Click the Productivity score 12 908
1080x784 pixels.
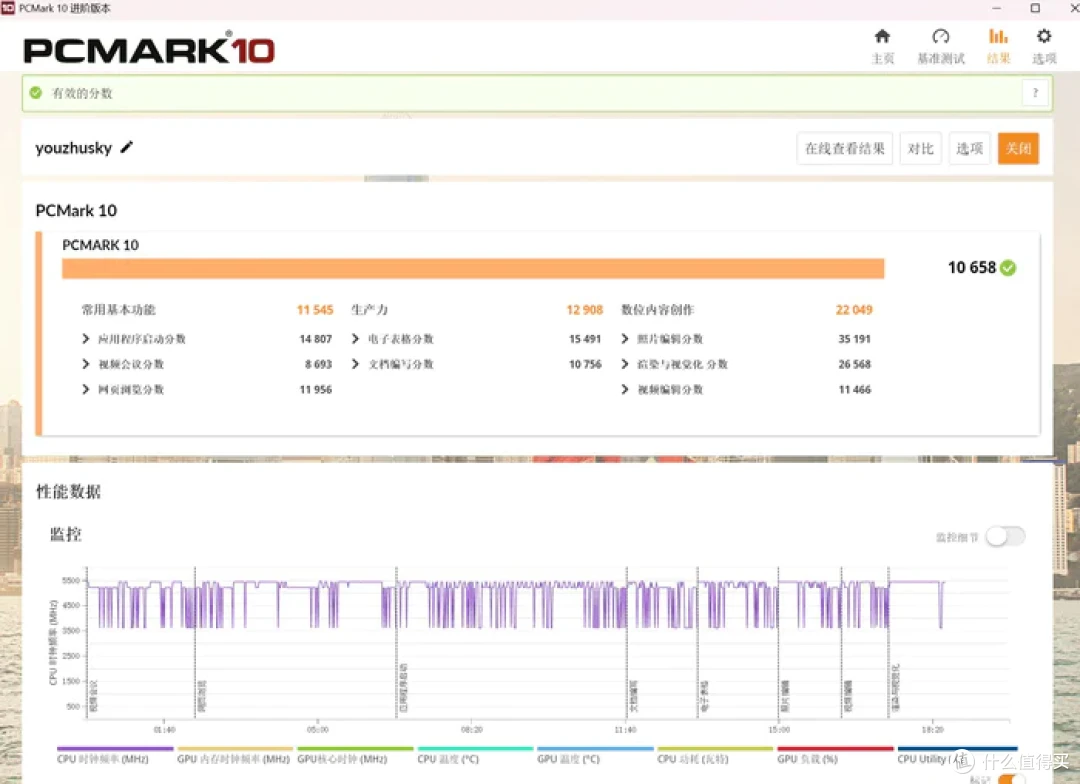pos(584,310)
